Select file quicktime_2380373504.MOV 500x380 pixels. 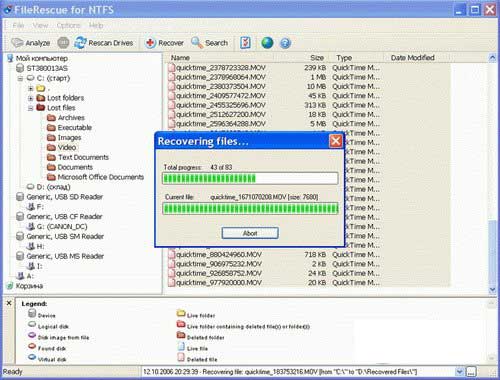(x=221, y=86)
